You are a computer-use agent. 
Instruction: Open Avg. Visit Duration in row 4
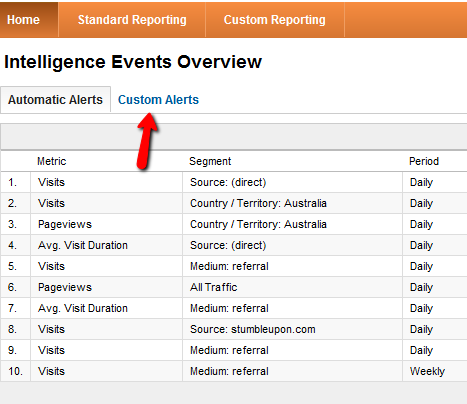click(x=83, y=245)
